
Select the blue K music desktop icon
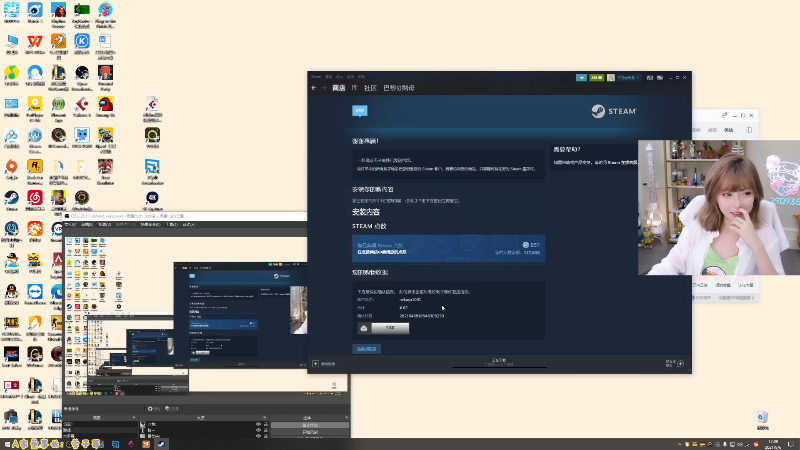click(x=82, y=44)
